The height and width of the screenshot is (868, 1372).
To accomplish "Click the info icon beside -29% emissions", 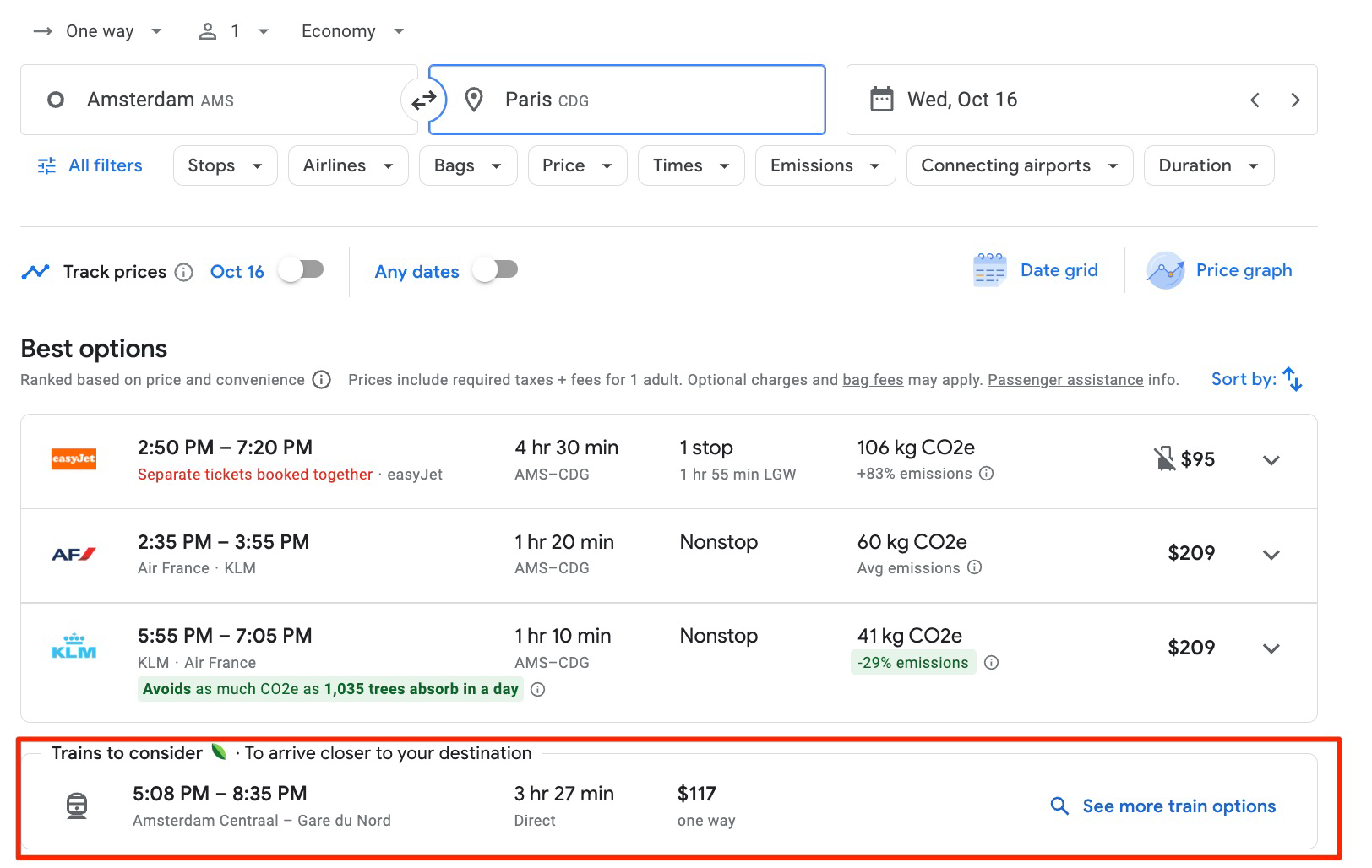I will 990,663.
